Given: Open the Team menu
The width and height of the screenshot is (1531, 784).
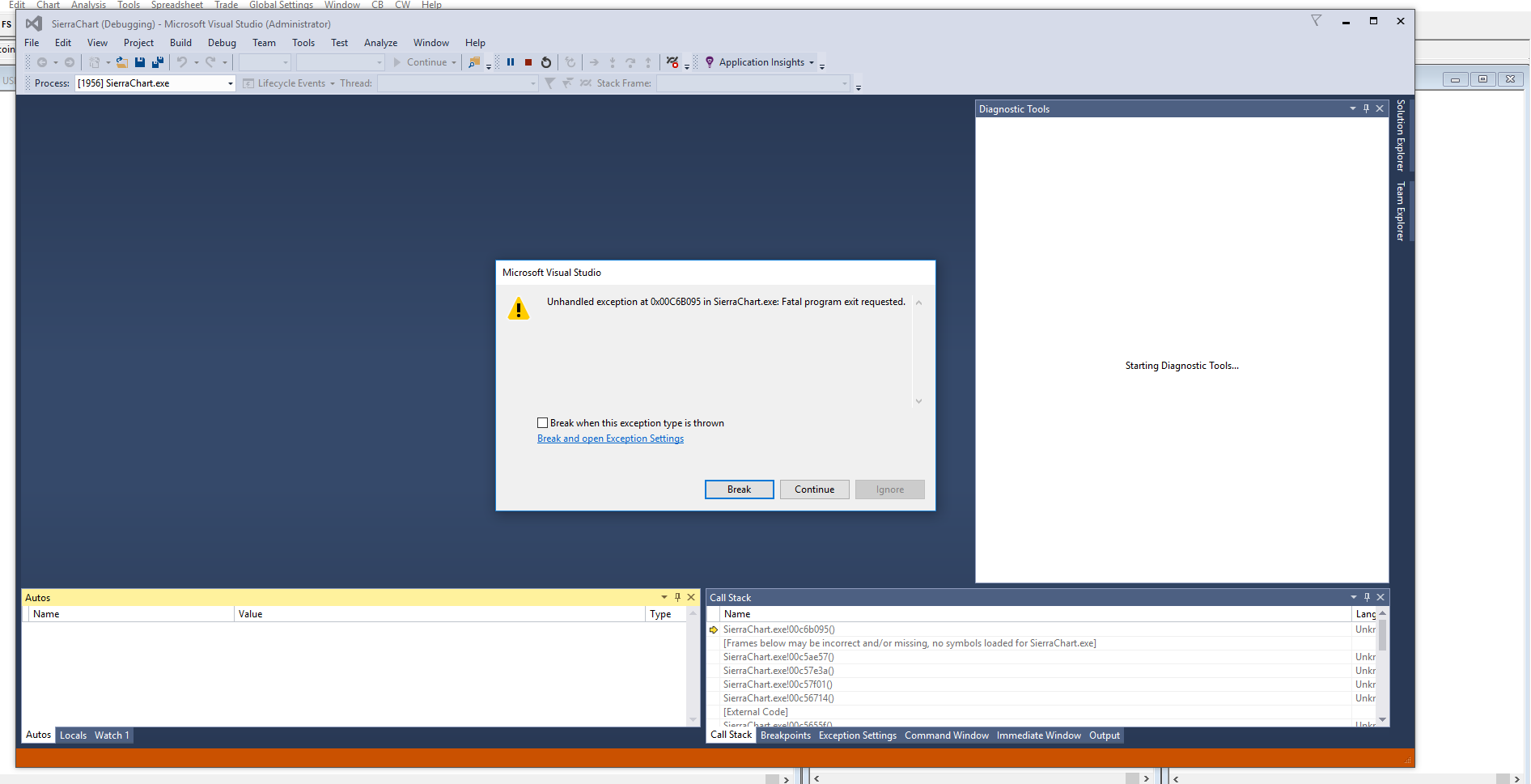Looking at the screenshot, I should (264, 43).
